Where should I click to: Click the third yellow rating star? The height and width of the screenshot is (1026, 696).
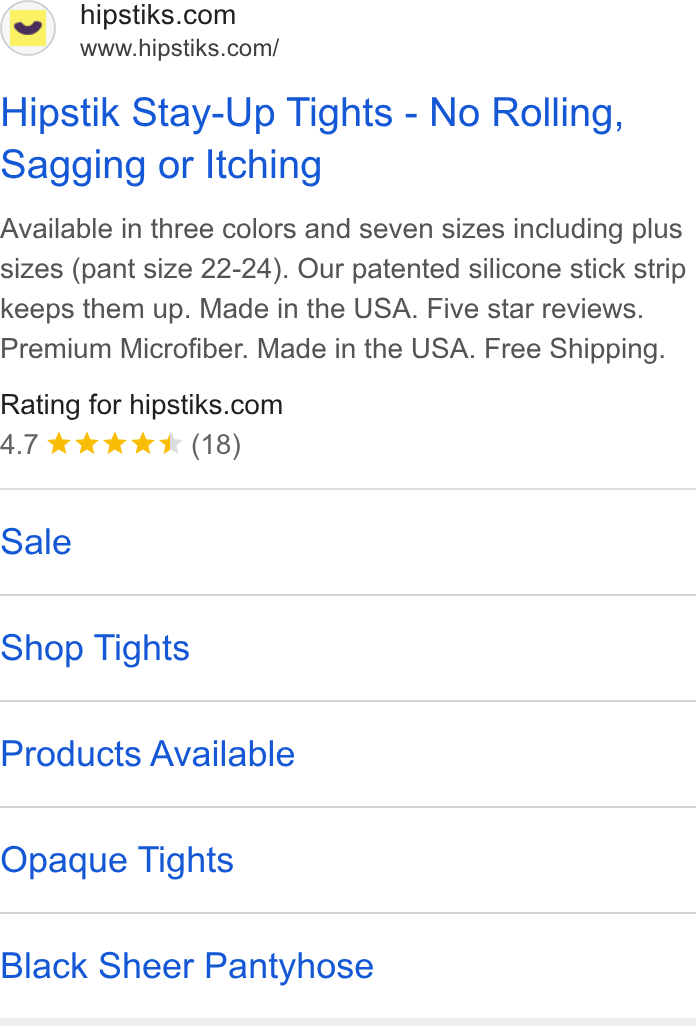[x=114, y=444]
